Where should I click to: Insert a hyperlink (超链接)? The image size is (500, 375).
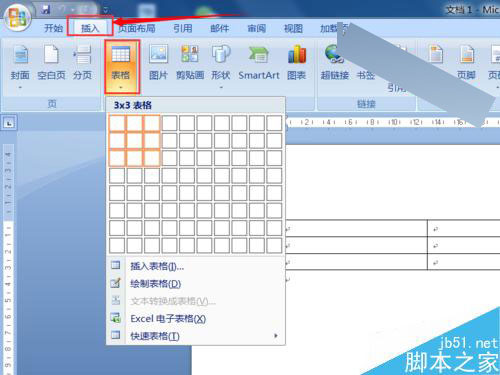(334, 63)
